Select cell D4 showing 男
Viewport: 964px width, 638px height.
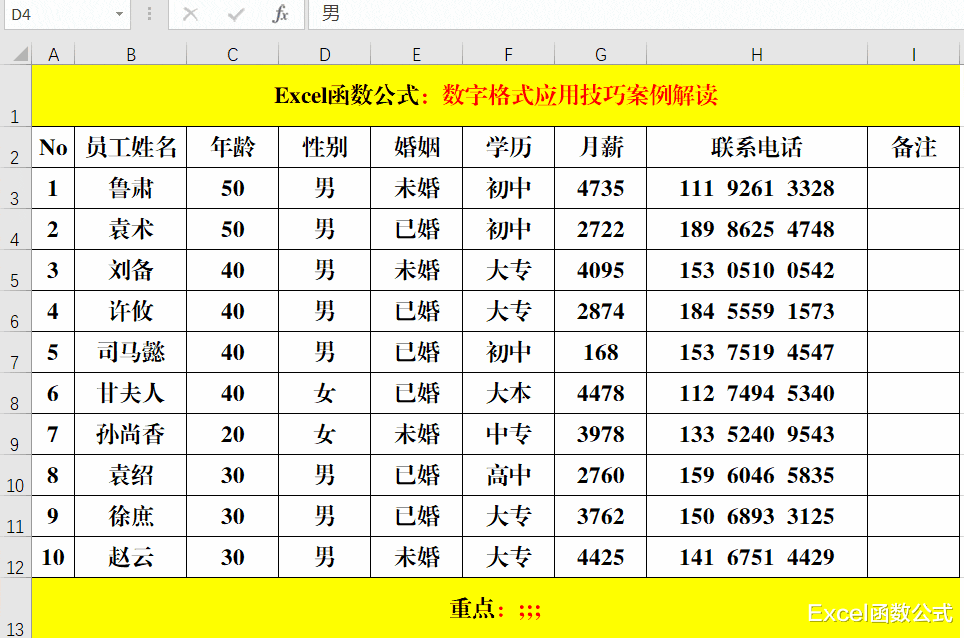(x=324, y=229)
